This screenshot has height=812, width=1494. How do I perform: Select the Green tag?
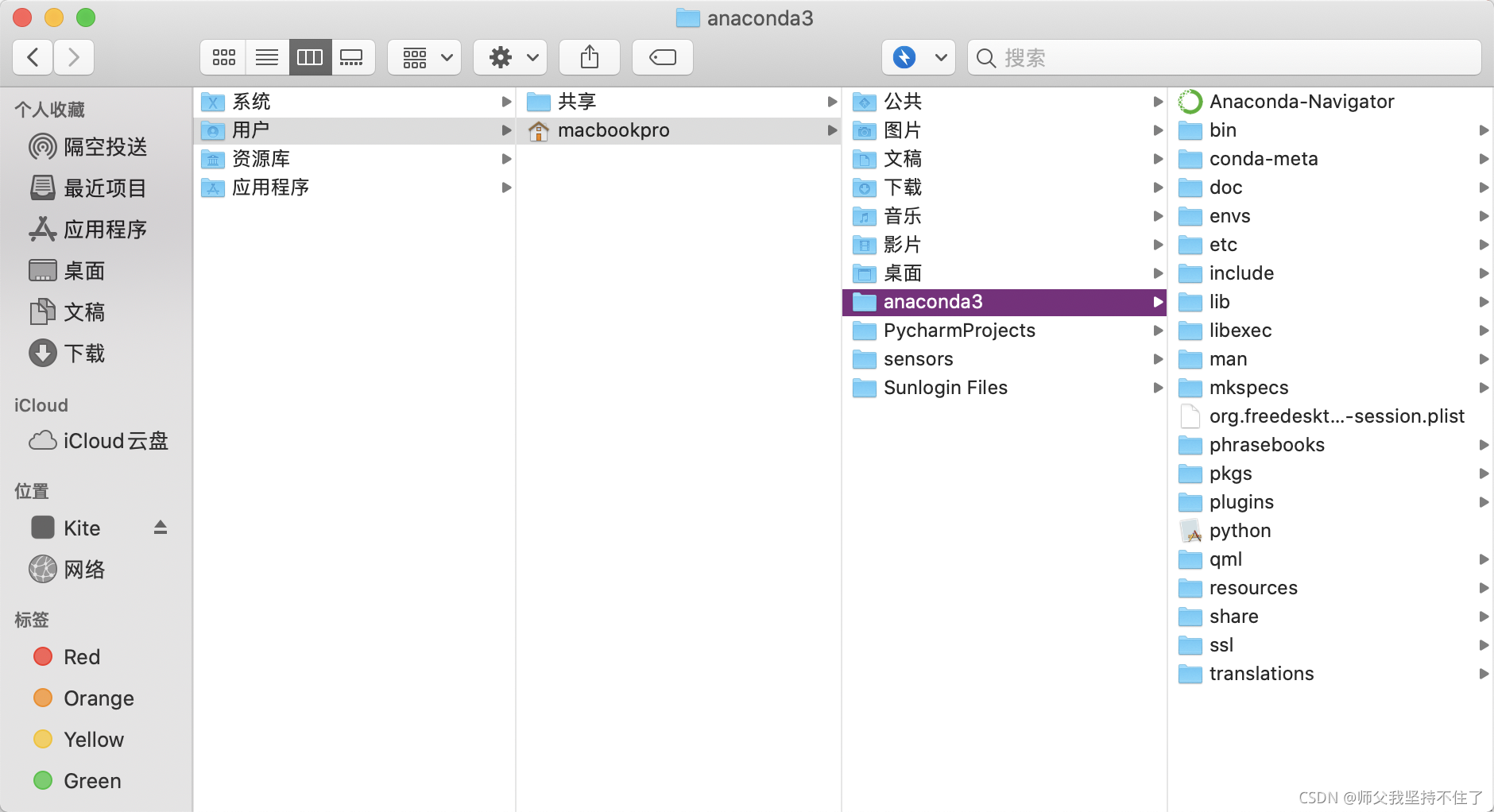(x=96, y=781)
